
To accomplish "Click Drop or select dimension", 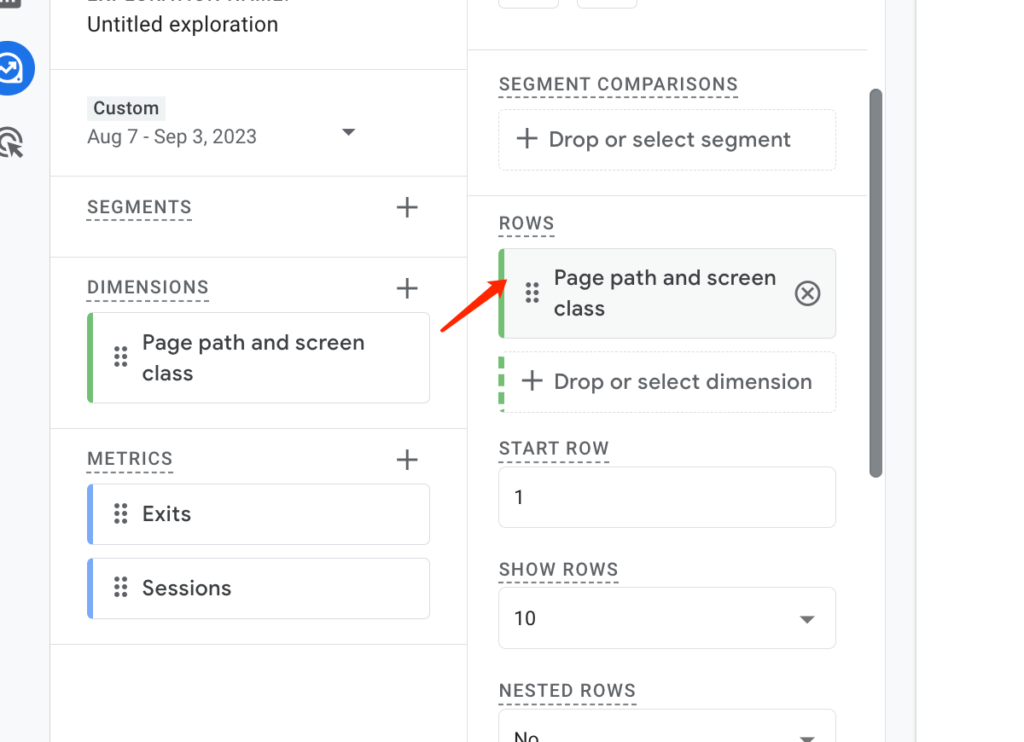I will click(x=667, y=382).
